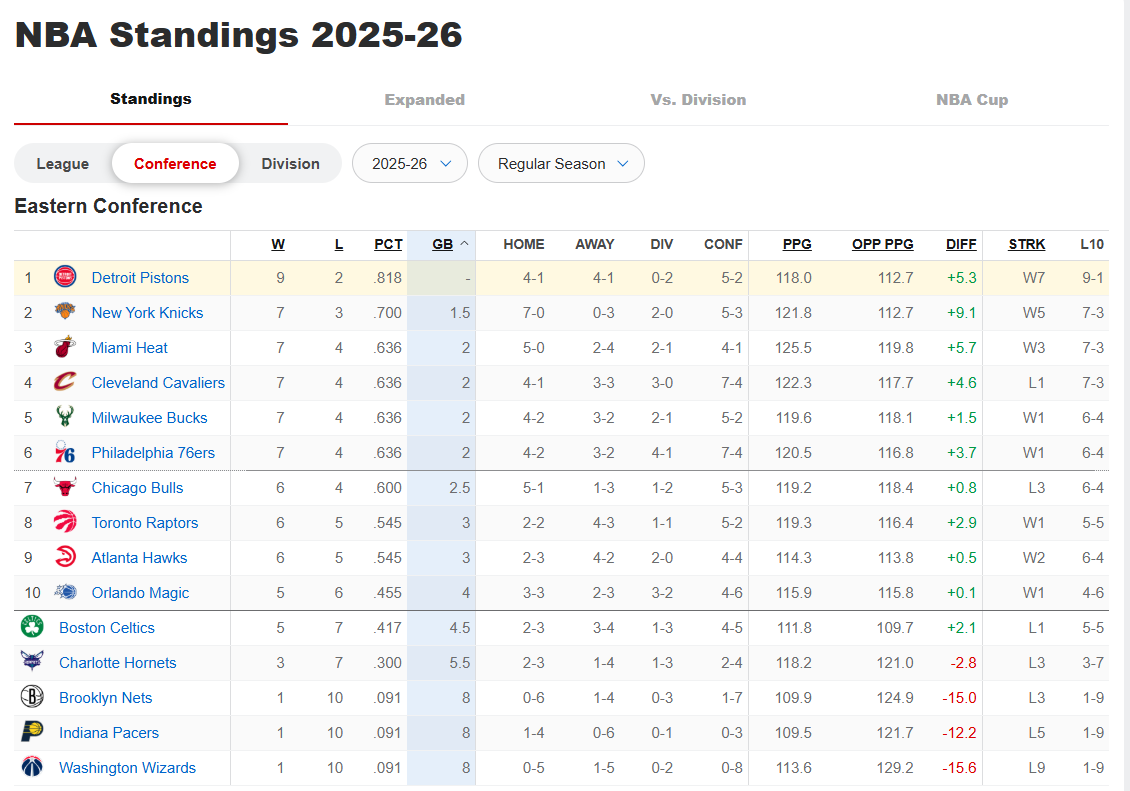Viewport: 1130px width, 791px height.
Task: Open the Atlanta Hawks link
Action: (139, 558)
